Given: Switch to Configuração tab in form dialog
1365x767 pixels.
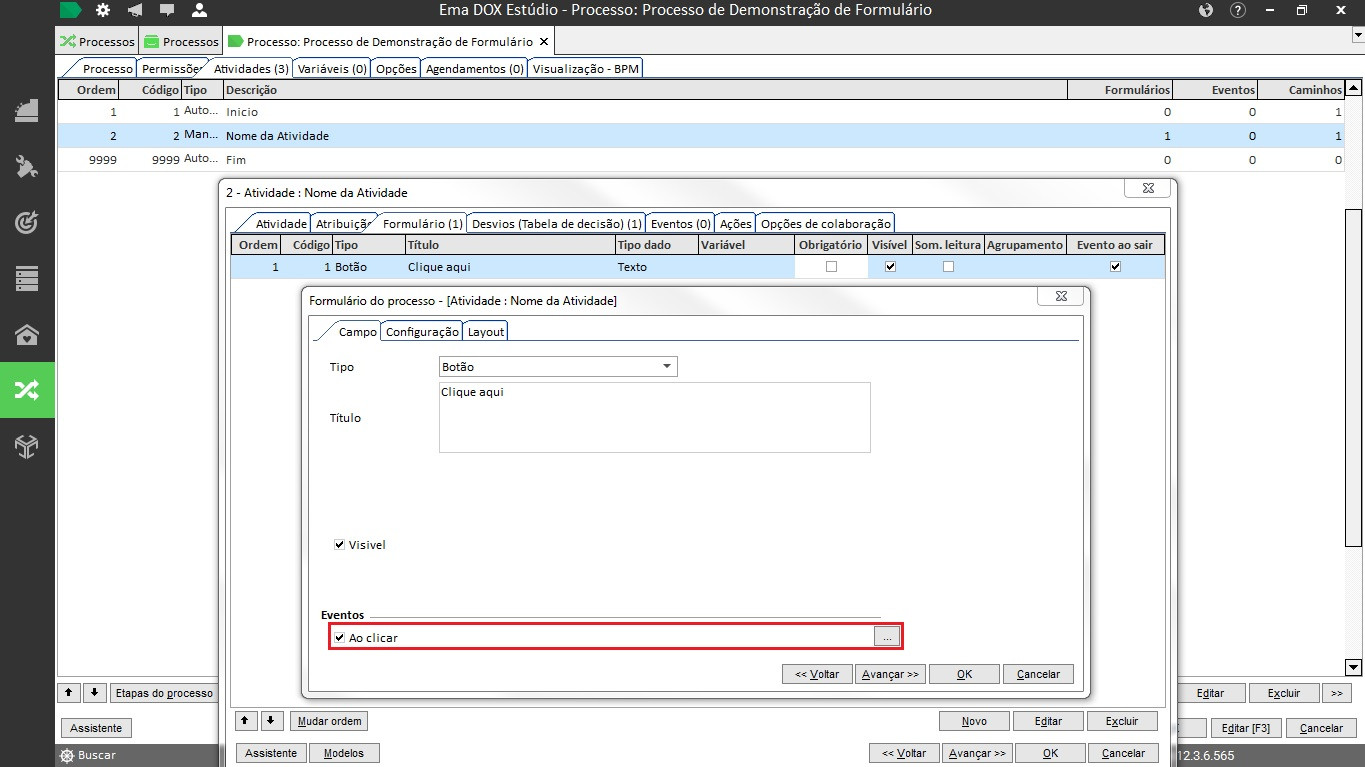Looking at the screenshot, I should tap(422, 332).
